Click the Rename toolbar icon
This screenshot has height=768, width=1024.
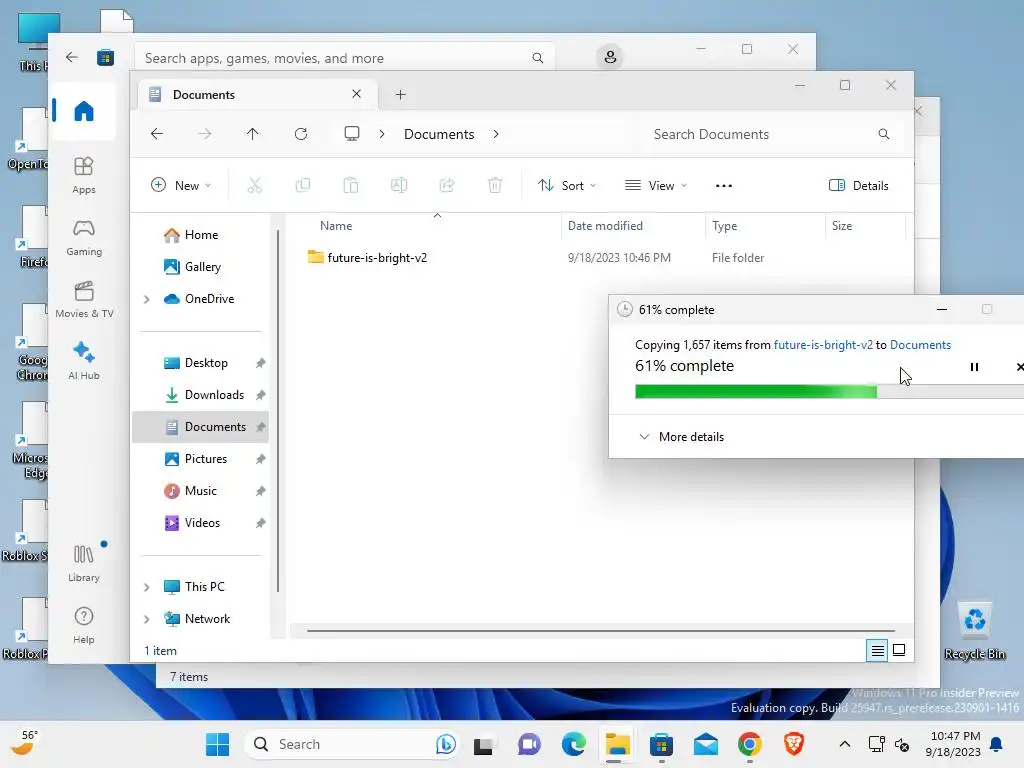pos(399,185)
